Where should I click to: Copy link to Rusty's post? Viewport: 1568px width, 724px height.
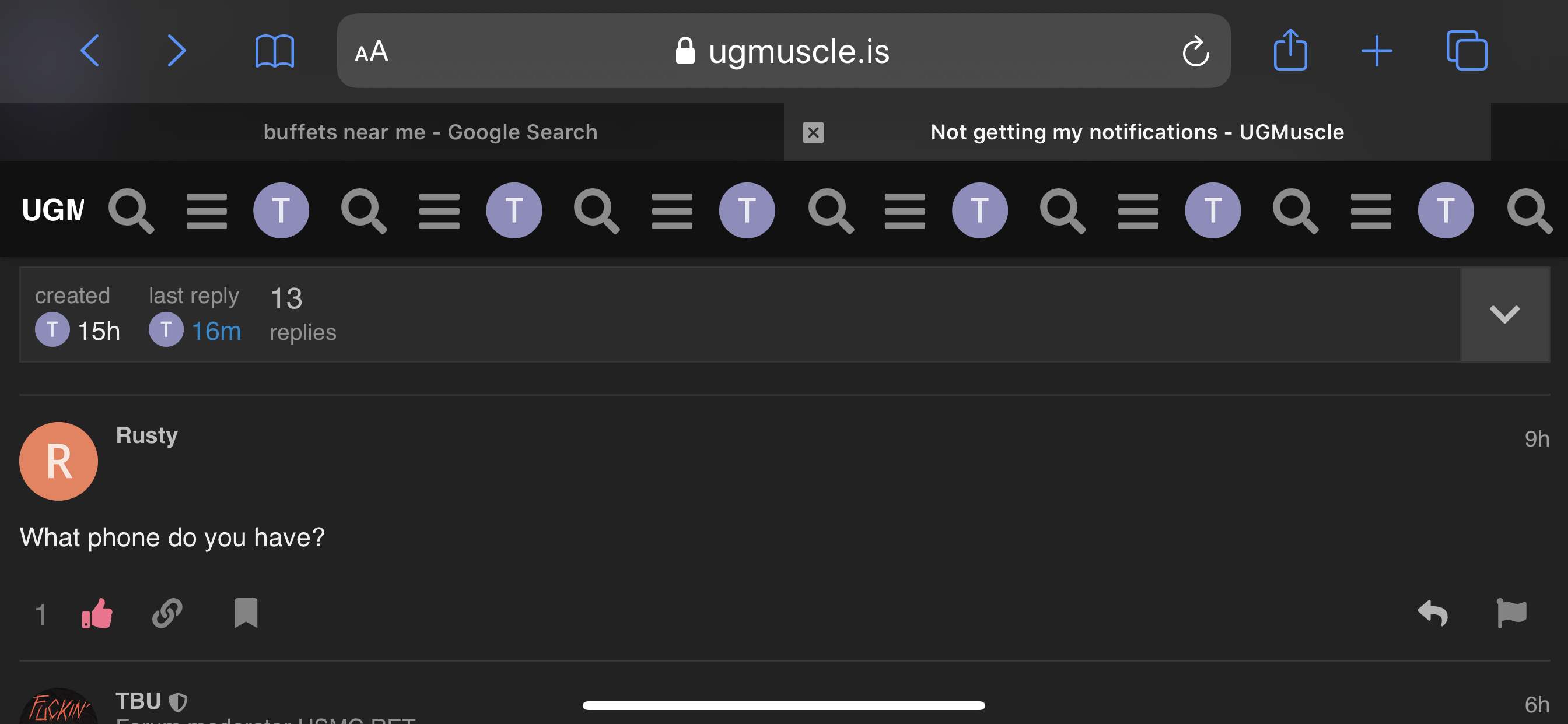pyautogui.click(x=167, y=613)
